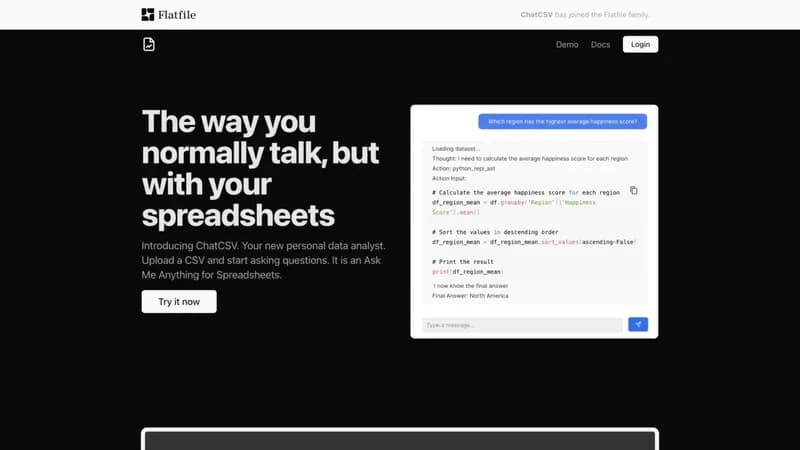This screenshot has height=450, width=800.
Task: Click the blue happiness score question bubble
Action: point(562,121)
